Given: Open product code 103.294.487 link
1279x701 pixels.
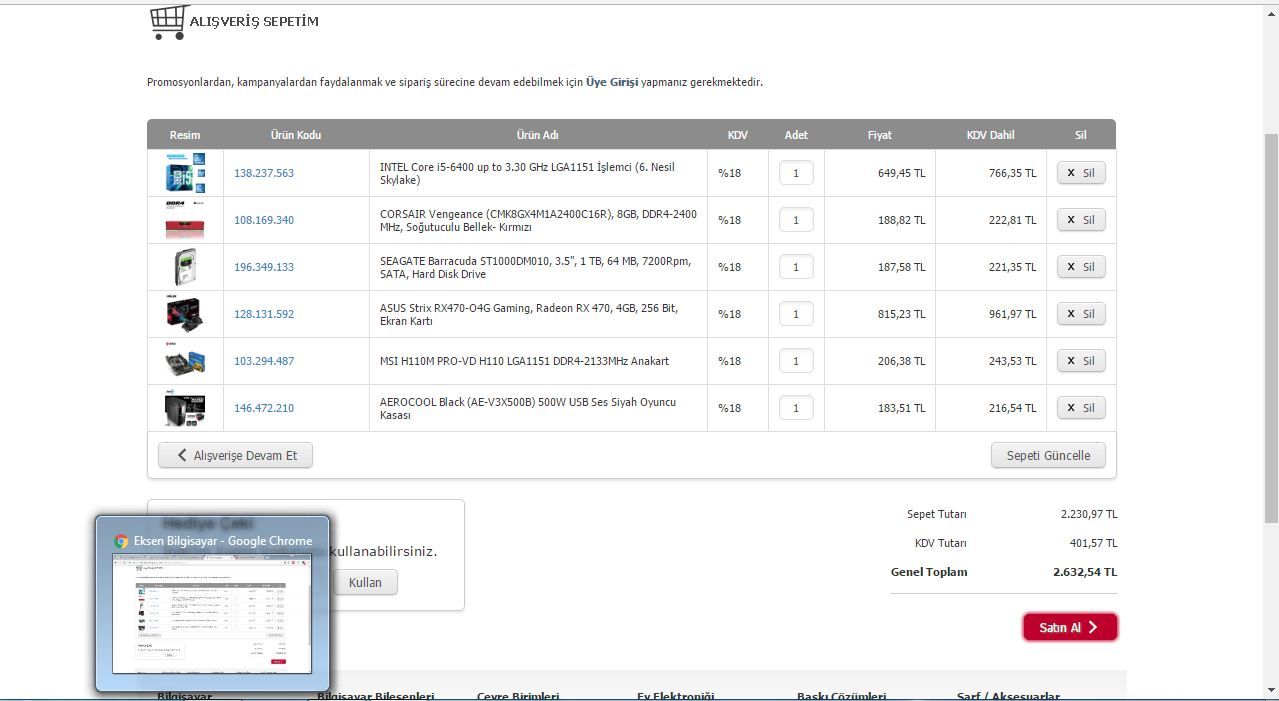Looking at the screenshot, I should coord(264,361).
